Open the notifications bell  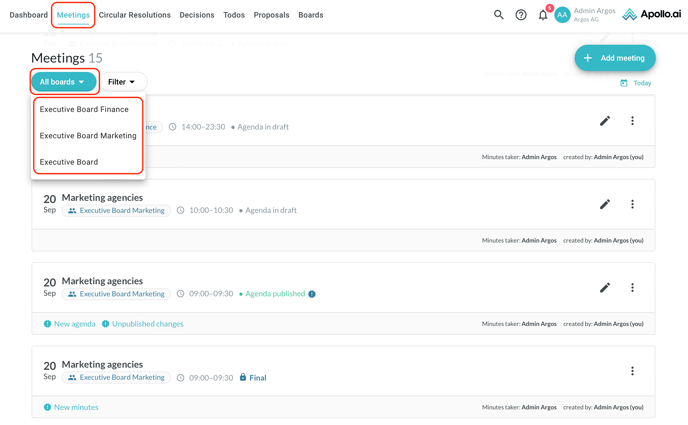(543, 15)
